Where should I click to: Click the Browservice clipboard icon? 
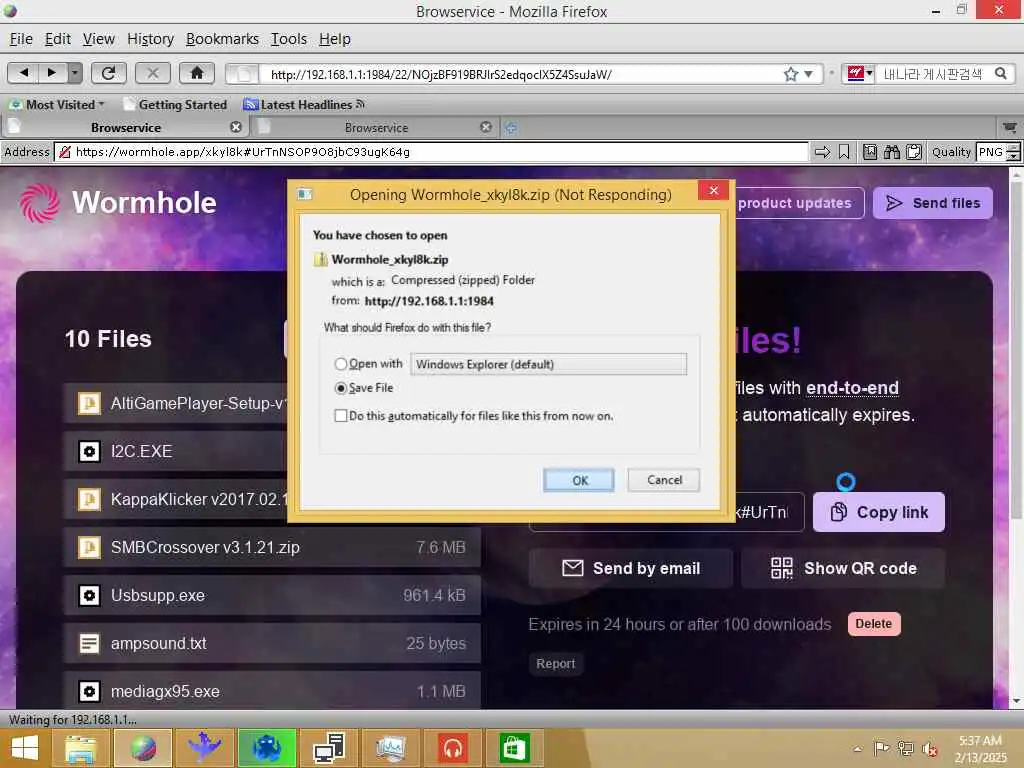click(x=914, y=152)
